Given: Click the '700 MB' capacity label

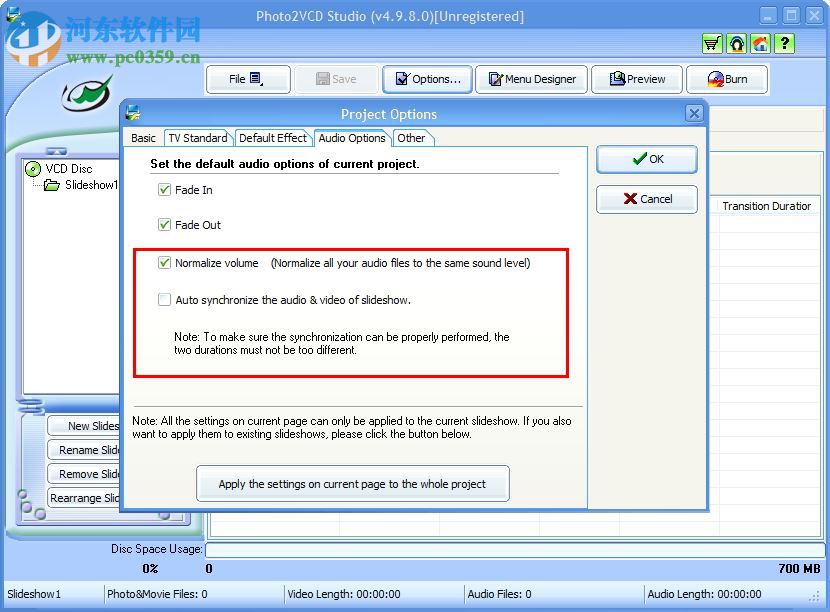Looking at the screenshot, I should (x=799, y=569).
